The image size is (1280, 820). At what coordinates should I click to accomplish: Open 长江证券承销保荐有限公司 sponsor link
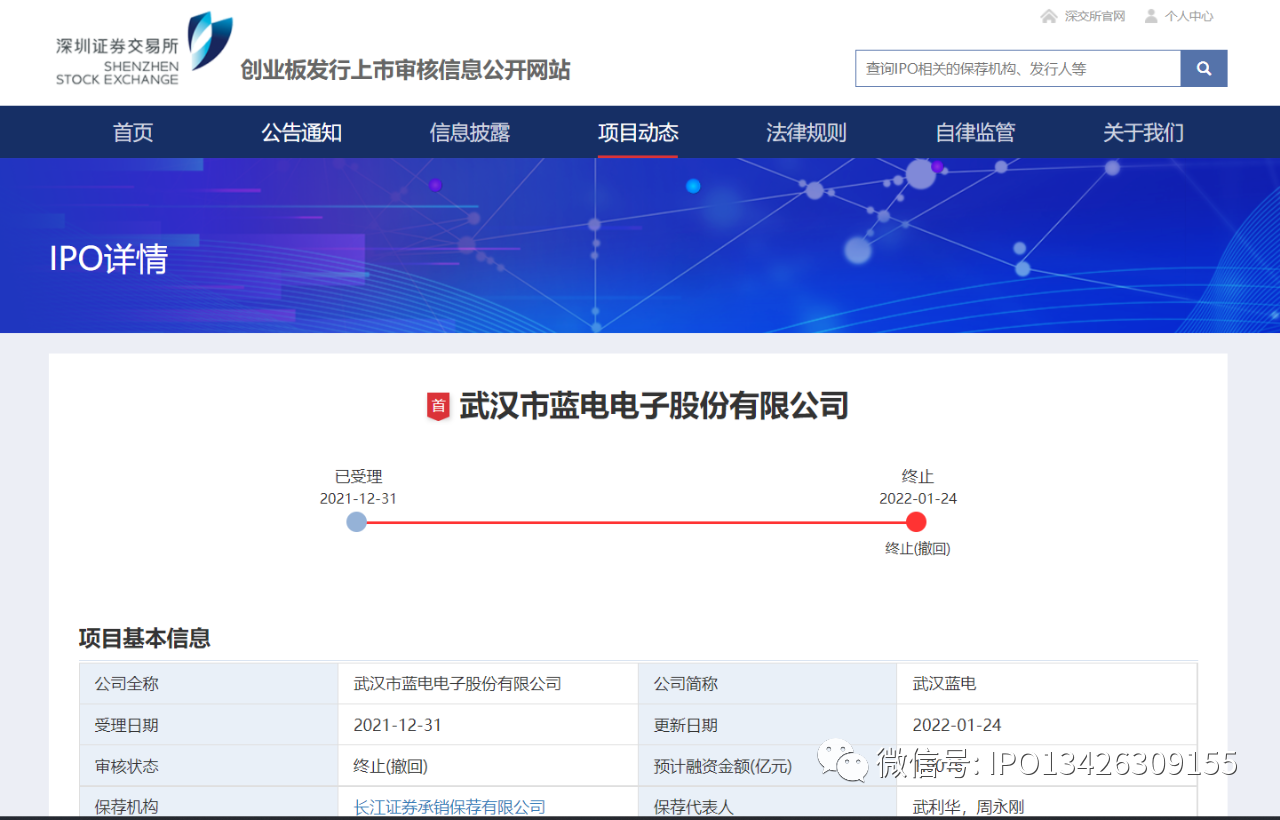450,807
